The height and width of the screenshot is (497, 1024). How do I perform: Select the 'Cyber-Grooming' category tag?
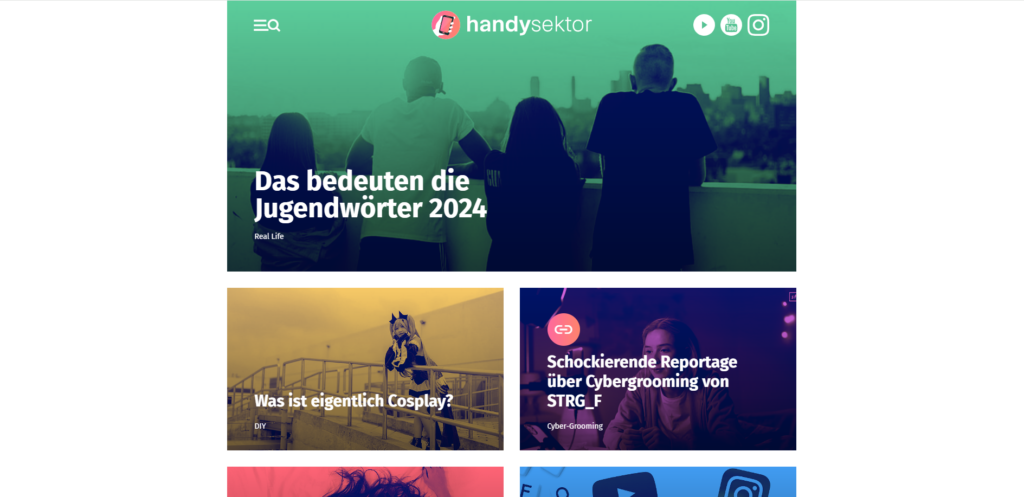pyautogui.click(x=575, y=426)
